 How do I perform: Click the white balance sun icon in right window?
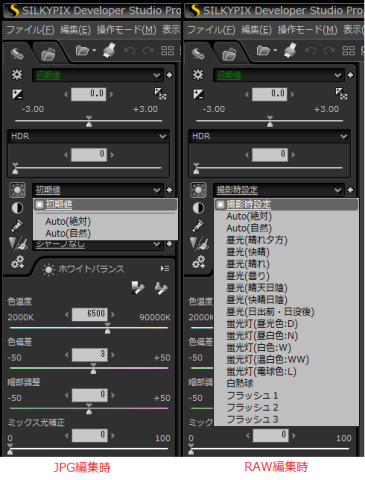199,190
